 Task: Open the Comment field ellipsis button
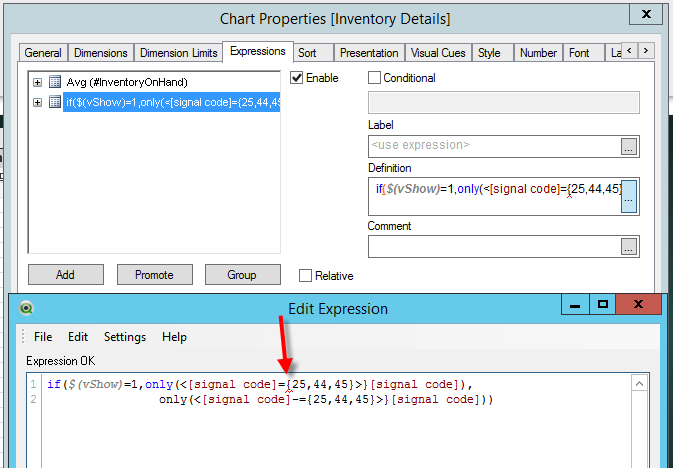coord(628,246)
